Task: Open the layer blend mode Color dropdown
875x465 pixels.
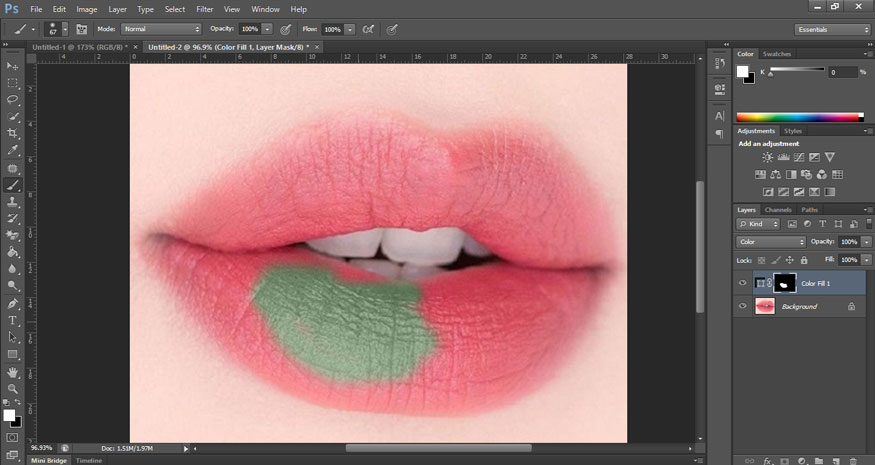Action: point(771,242)
